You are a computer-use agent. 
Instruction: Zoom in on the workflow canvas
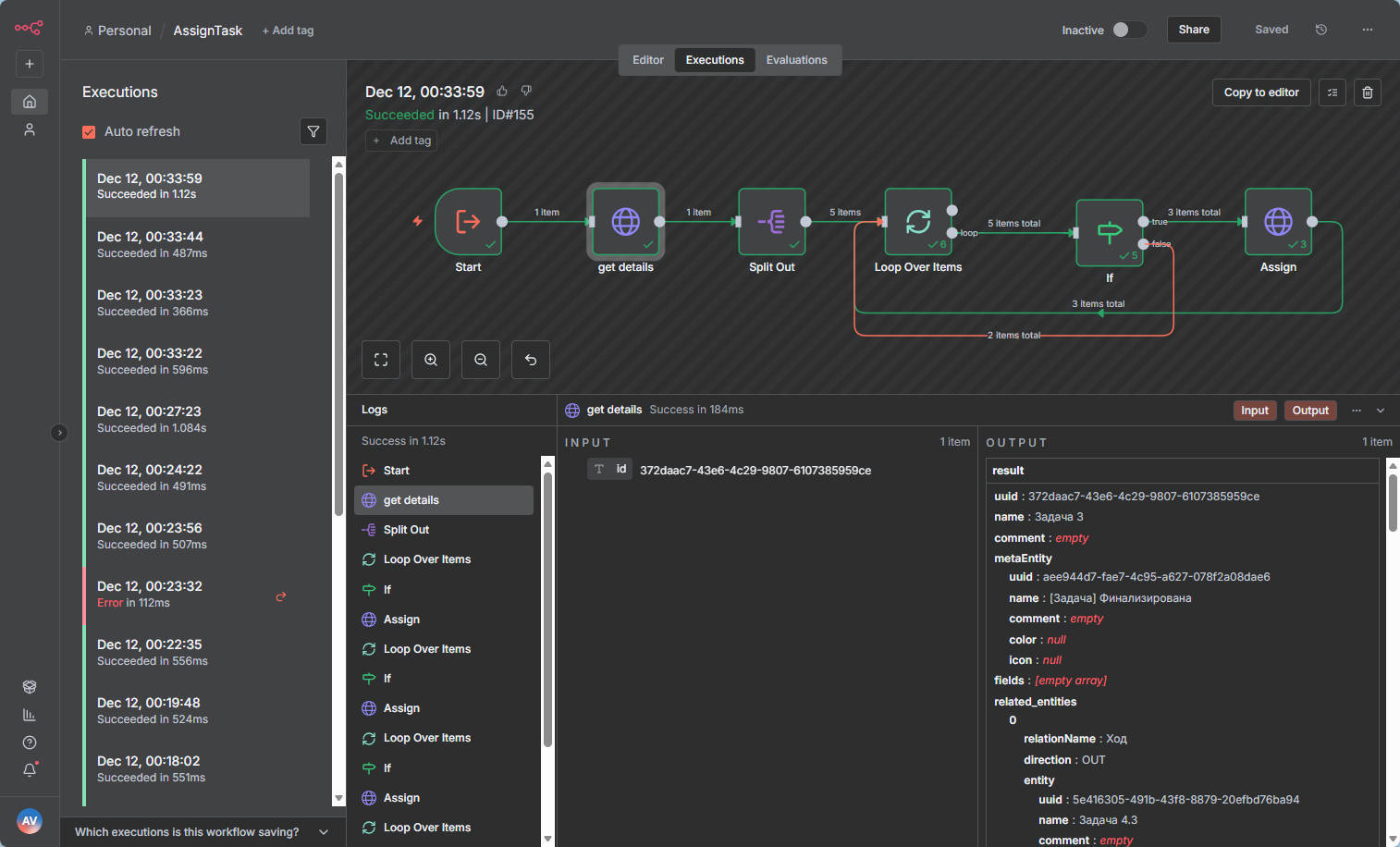click(431, 360)
